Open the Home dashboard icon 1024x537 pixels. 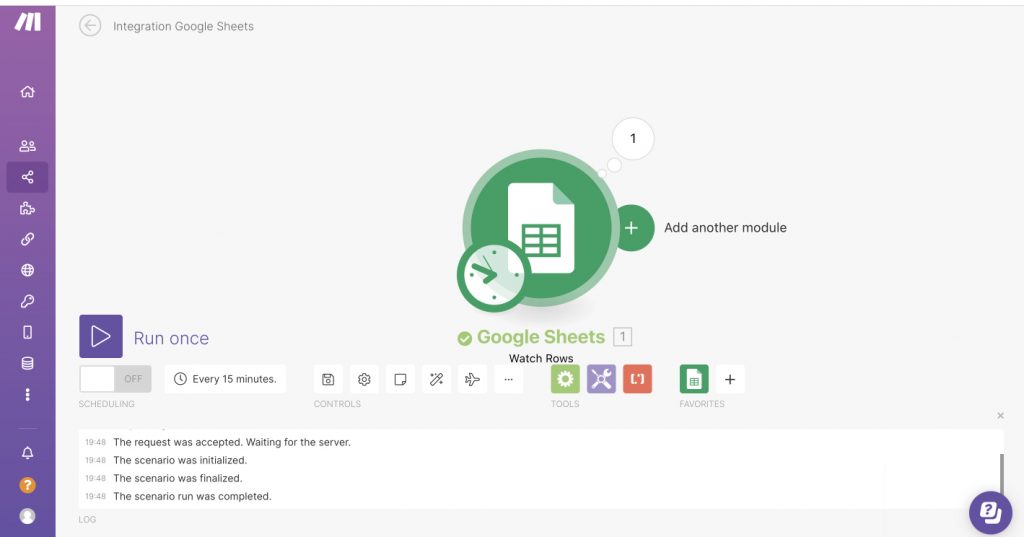[27, 91]
